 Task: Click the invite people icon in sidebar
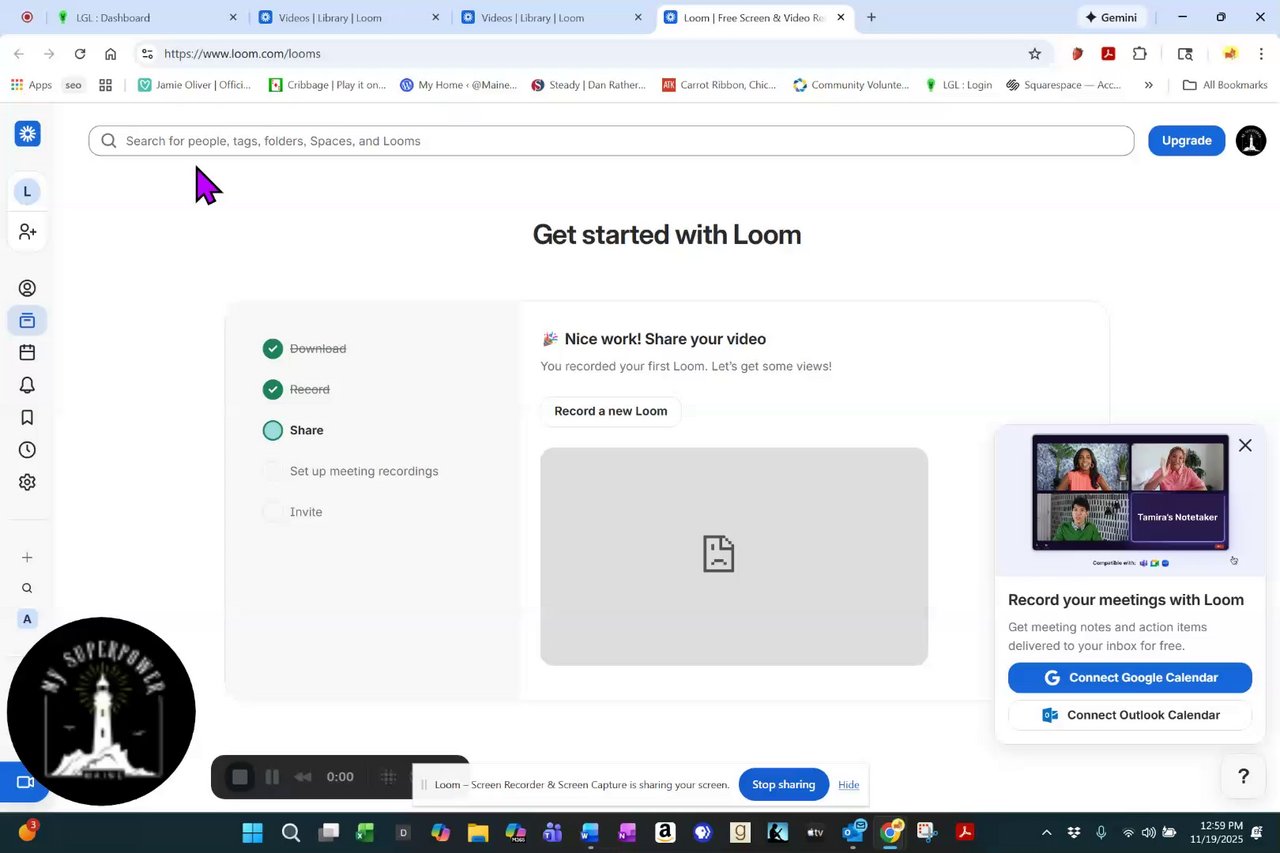[27, 232]
